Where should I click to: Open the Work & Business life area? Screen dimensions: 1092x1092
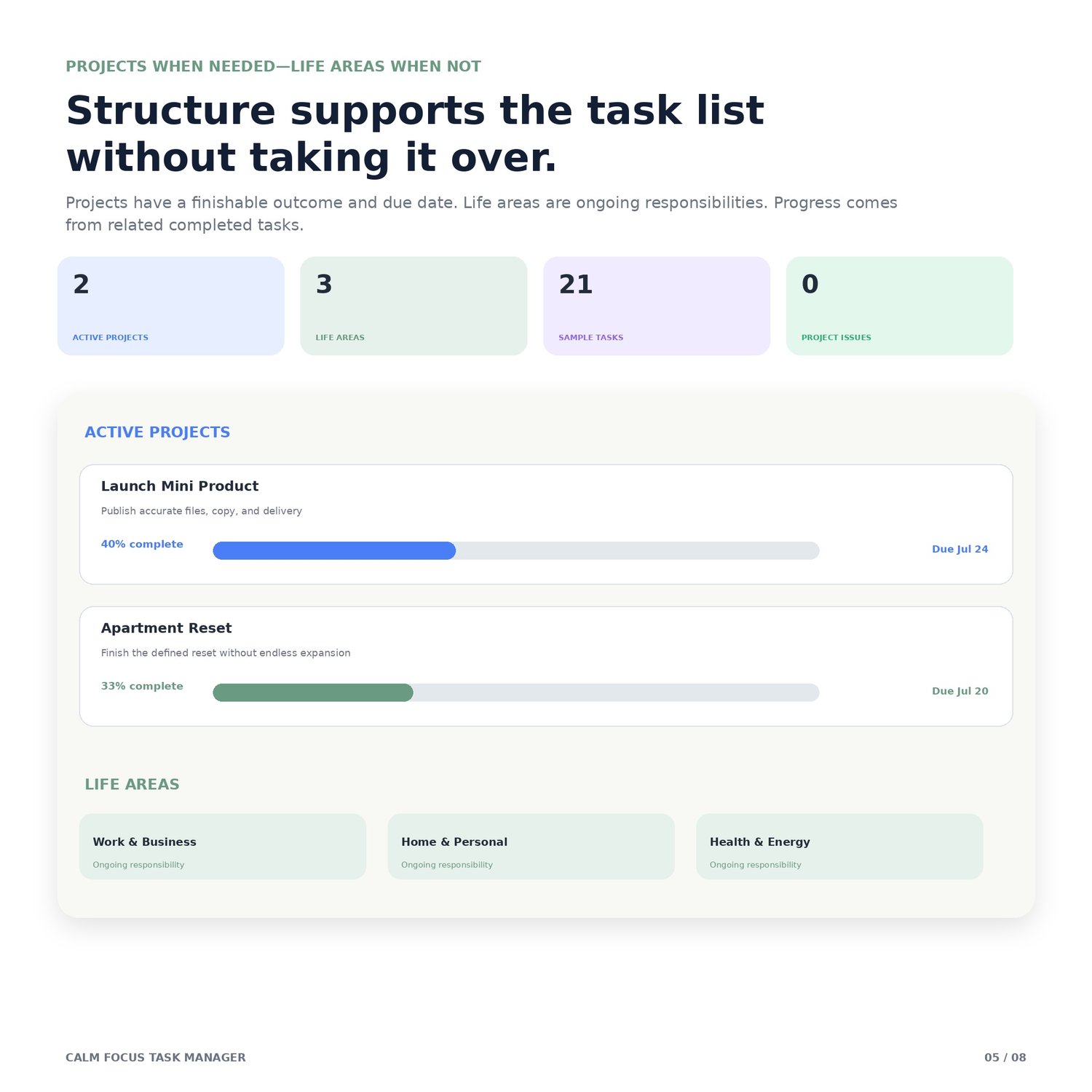point(223,847)
